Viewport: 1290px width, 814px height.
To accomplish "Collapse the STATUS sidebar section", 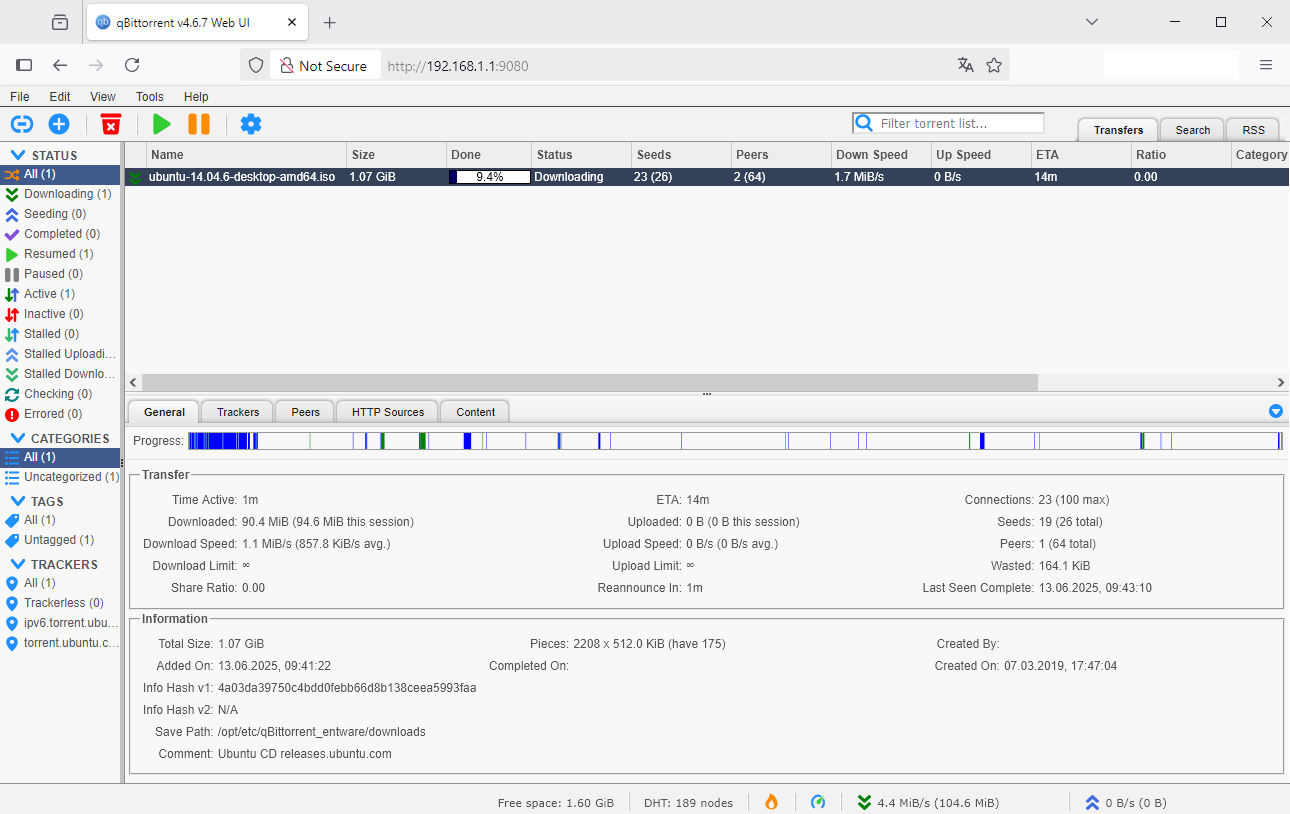I will (x=18, y=156).
